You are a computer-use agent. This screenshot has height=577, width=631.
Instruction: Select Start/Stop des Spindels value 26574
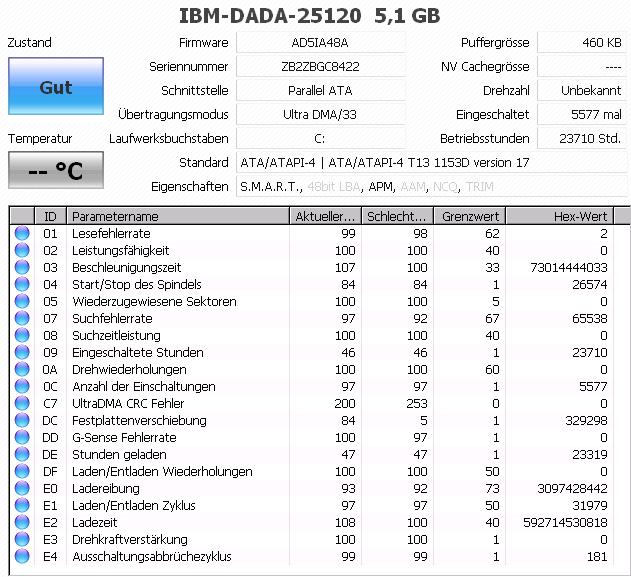(x=590, y=284)
